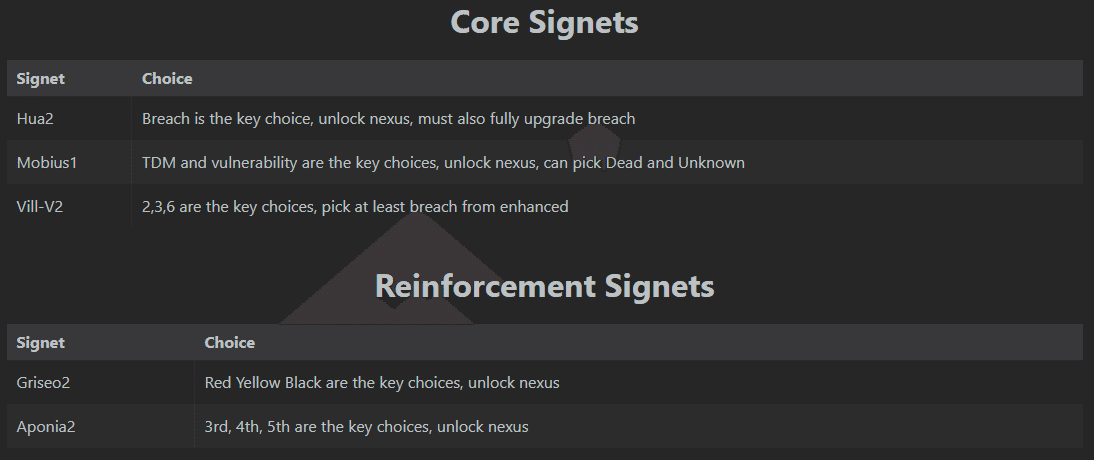Click the Vill-V2 choice text about 2,3,6
The image size is (1094, 460).
pyautogui.click(x=355, y=207)
